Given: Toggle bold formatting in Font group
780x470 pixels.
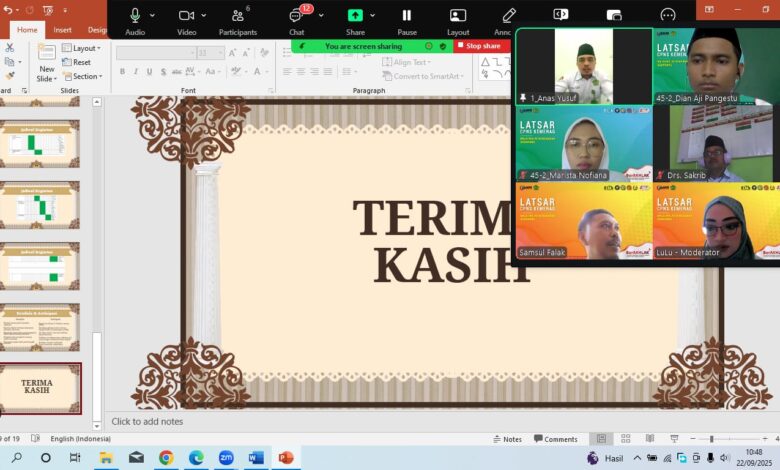Looking at the screenshot, I should pyautogui.click(x=122, y=72).
